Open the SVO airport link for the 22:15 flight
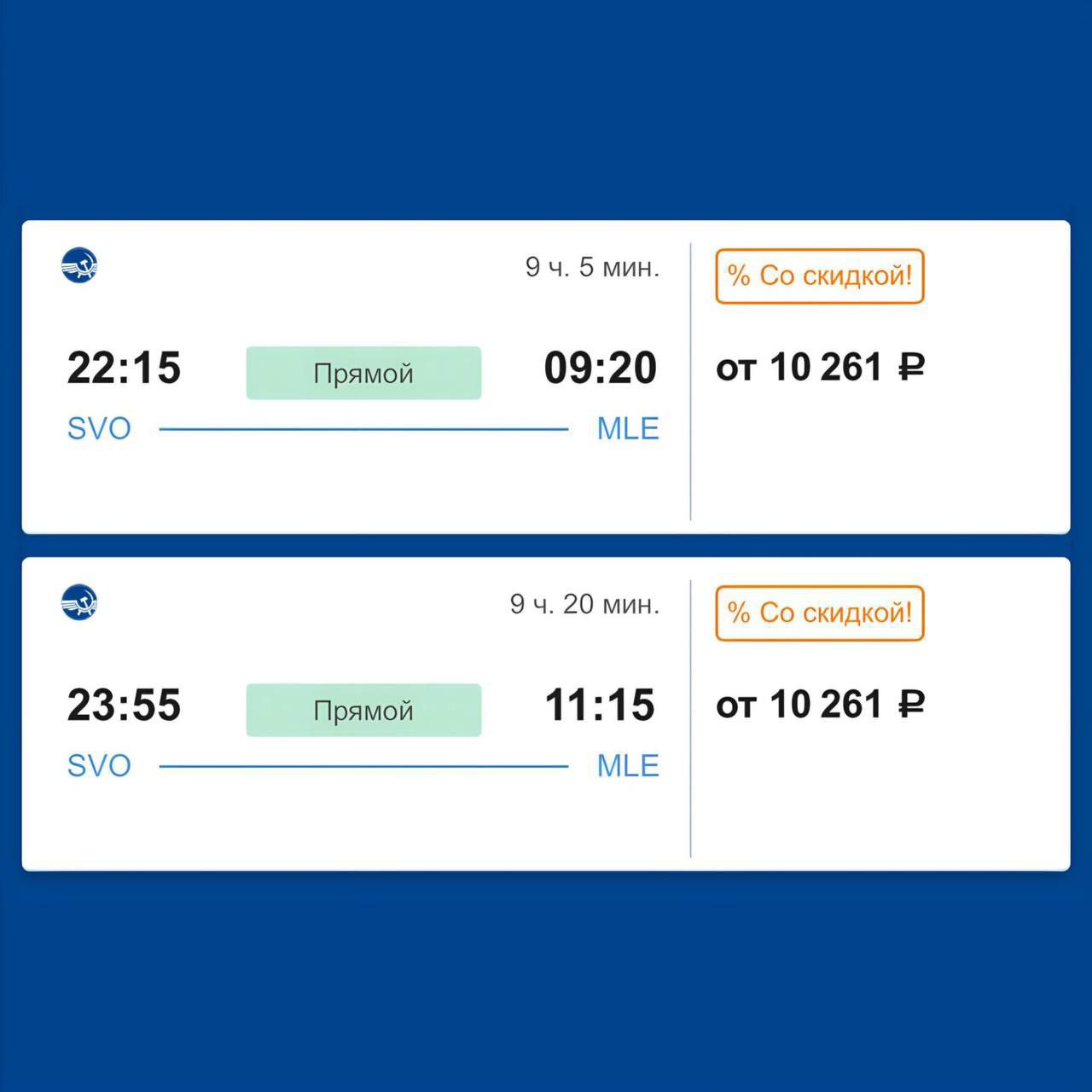This screenshot has height=1092, width=1092. tap(99, 428)
